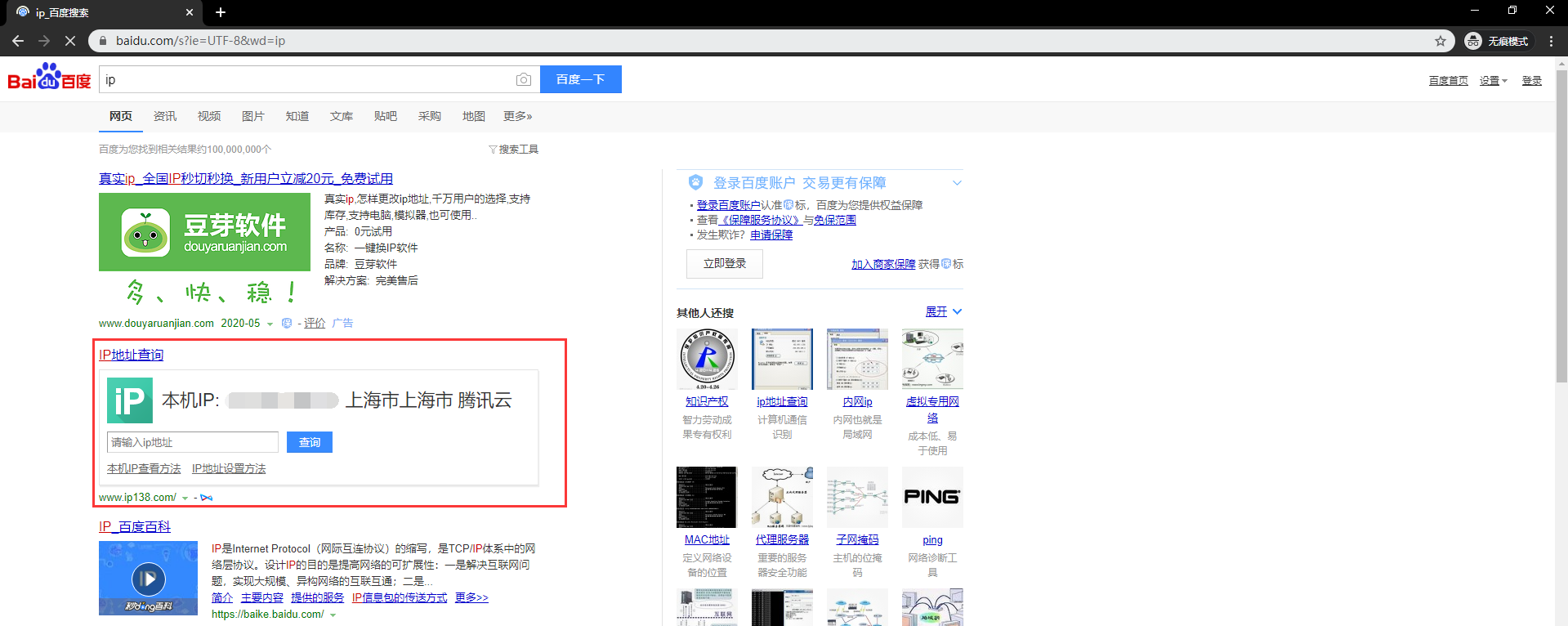
Task: Open the 代理服务器 thumbnail image
Action: (x=782, y=497)
